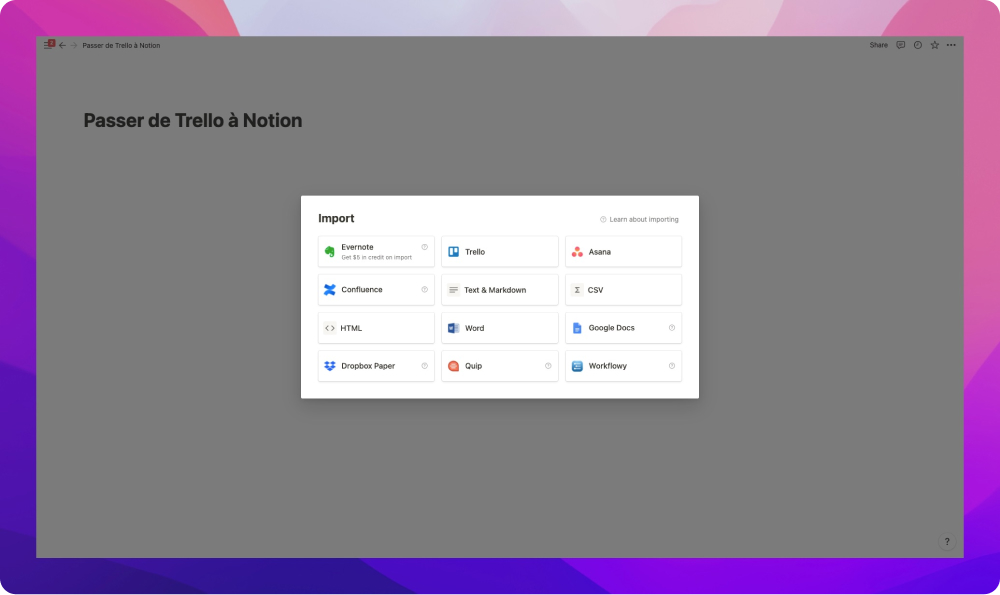Screen dimensions: 1000x595
Task: Open Dropbox Paper import help icon
Action: click(x=424, y=366)
